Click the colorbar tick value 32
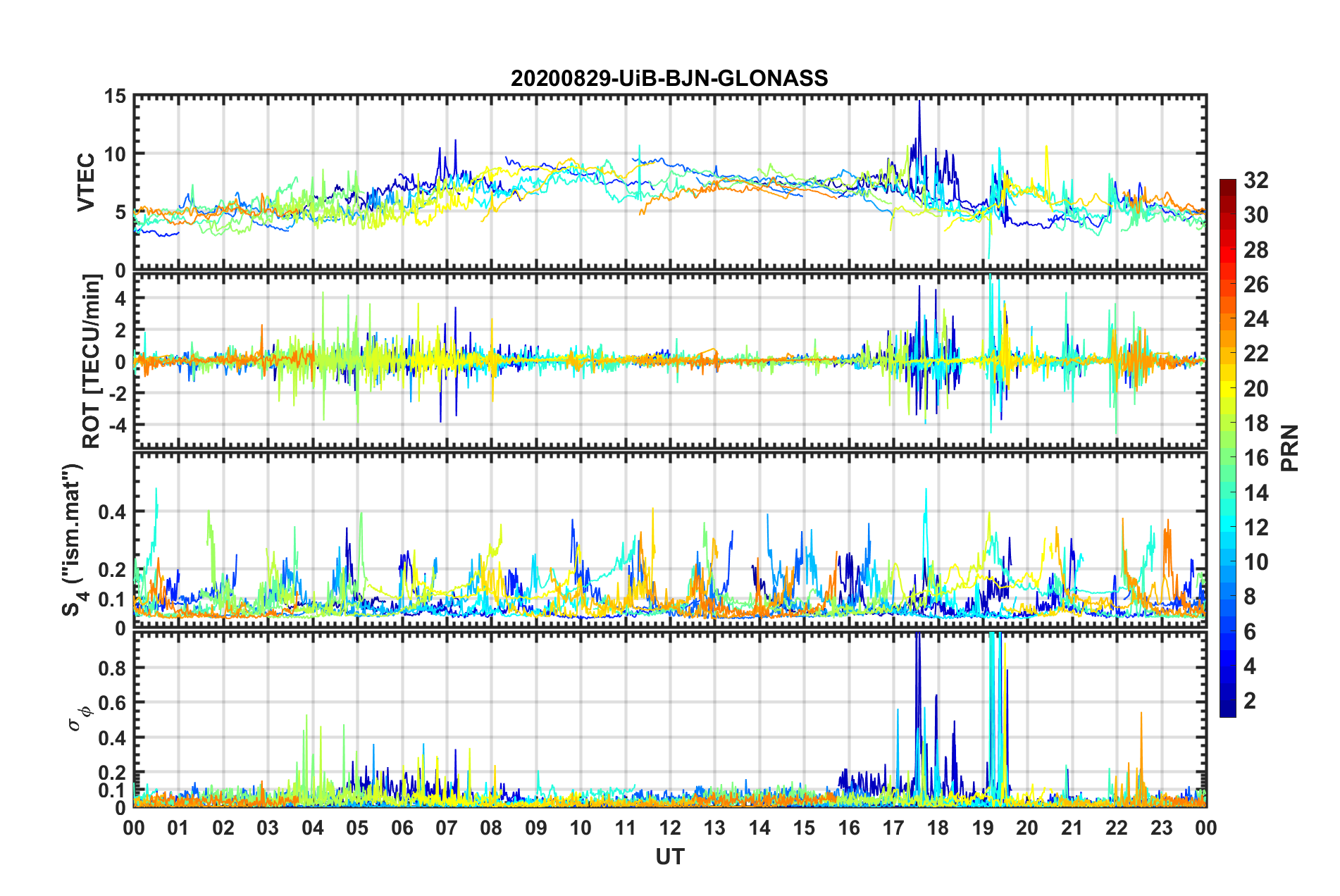This screenshot has height=896, width=1340. click(1255, 180)
